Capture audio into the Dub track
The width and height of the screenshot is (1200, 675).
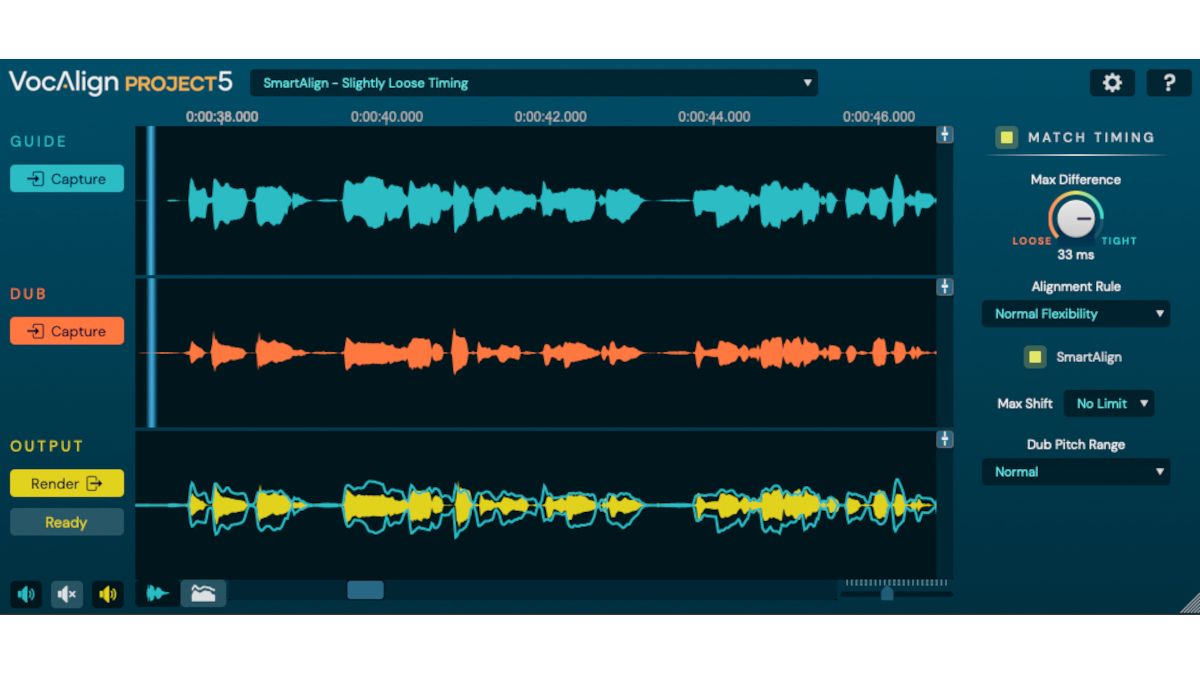pyautogui.click(x=67, y=331)
